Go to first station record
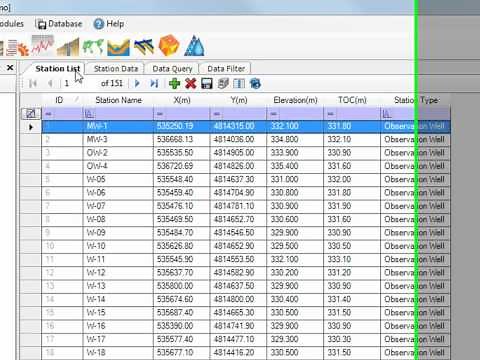Screen dimensions: 480x360 [x=33, y=83]
